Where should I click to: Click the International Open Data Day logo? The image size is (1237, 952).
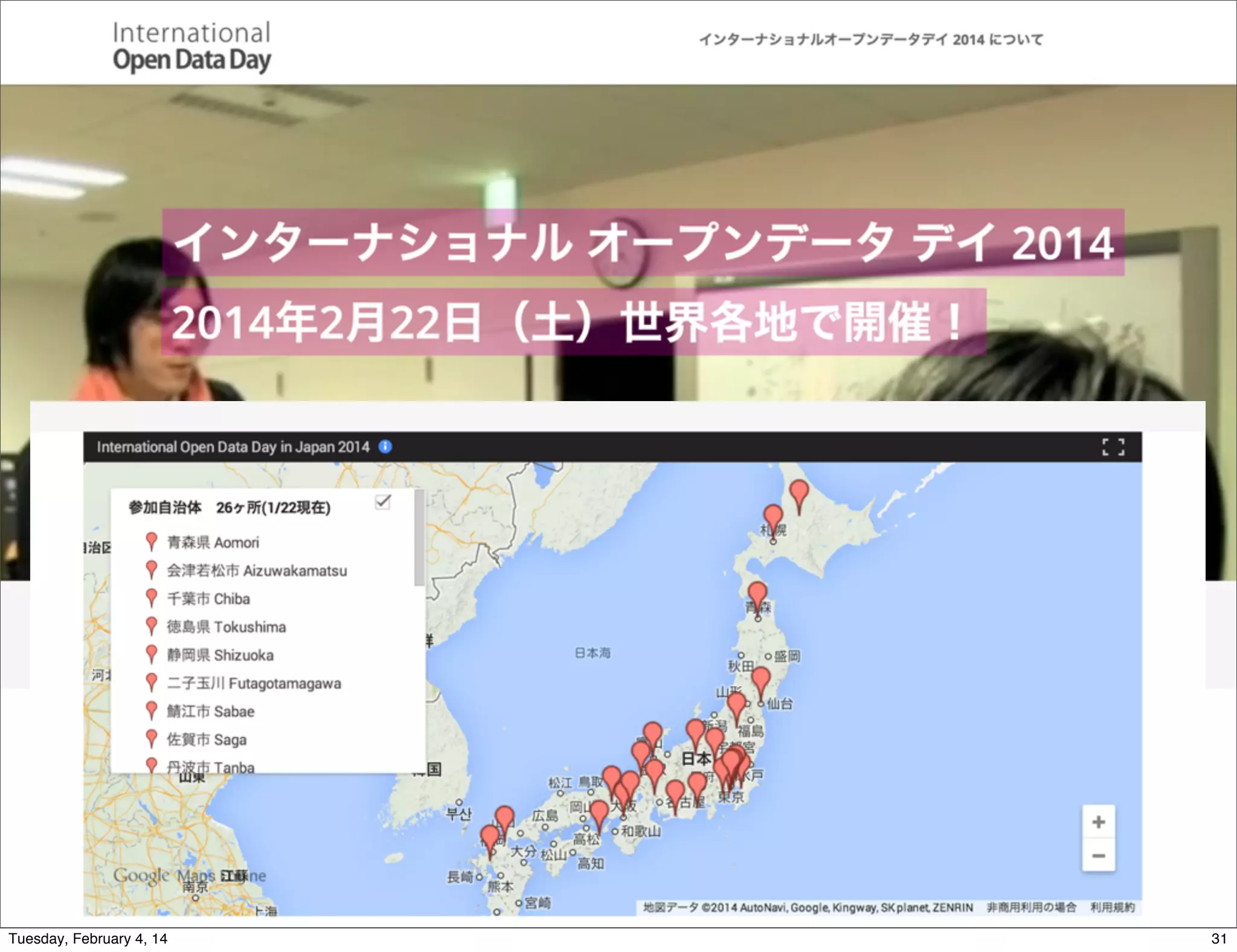[x=191, y=47]
